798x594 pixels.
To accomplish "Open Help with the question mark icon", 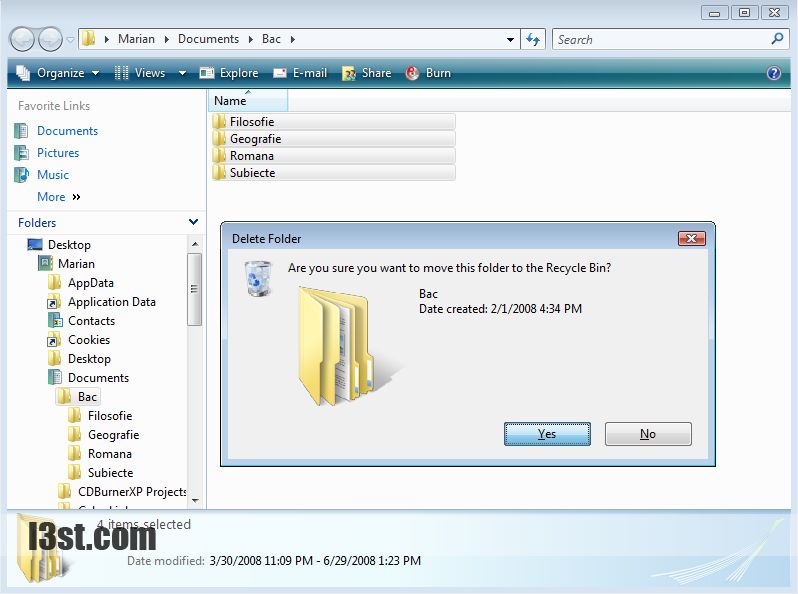I will pos(774,73).
